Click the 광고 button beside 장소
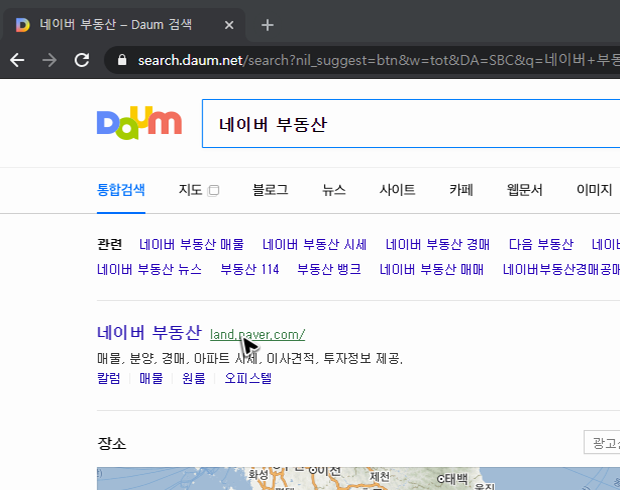The width and height of the screenshot is (620, 490). point(602,443)
